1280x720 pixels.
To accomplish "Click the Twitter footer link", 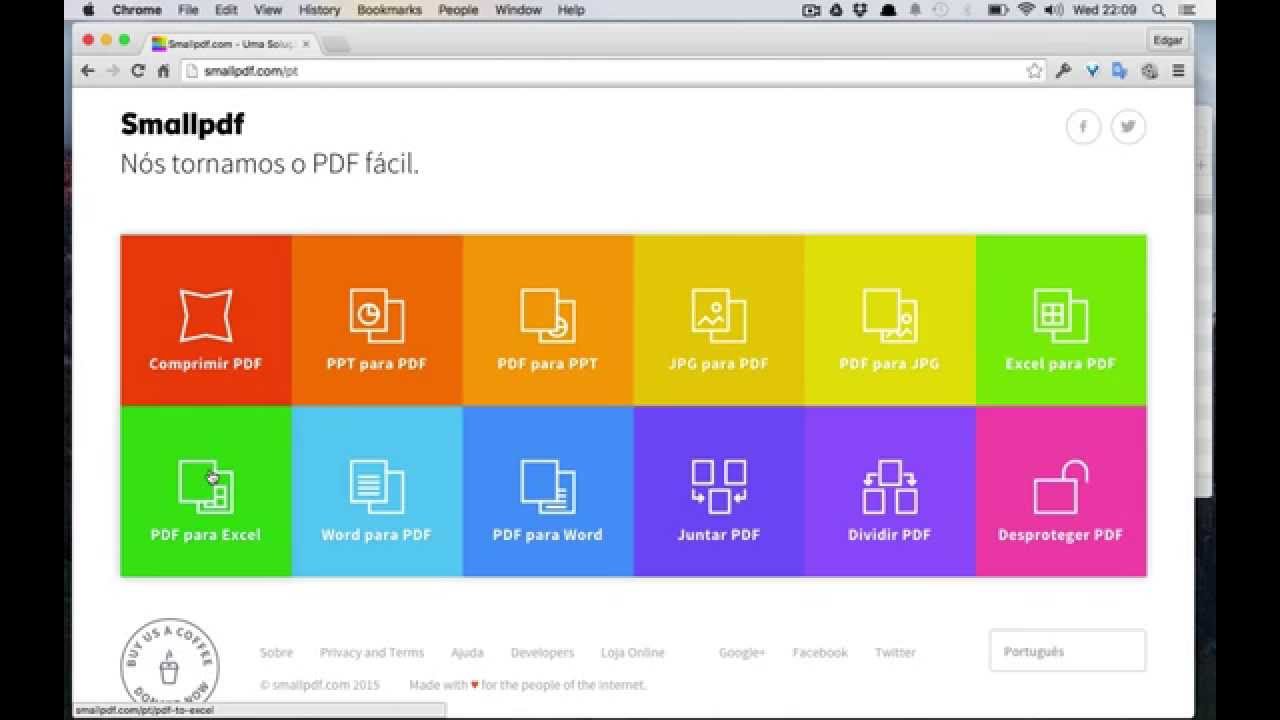I will pos(895,652).
